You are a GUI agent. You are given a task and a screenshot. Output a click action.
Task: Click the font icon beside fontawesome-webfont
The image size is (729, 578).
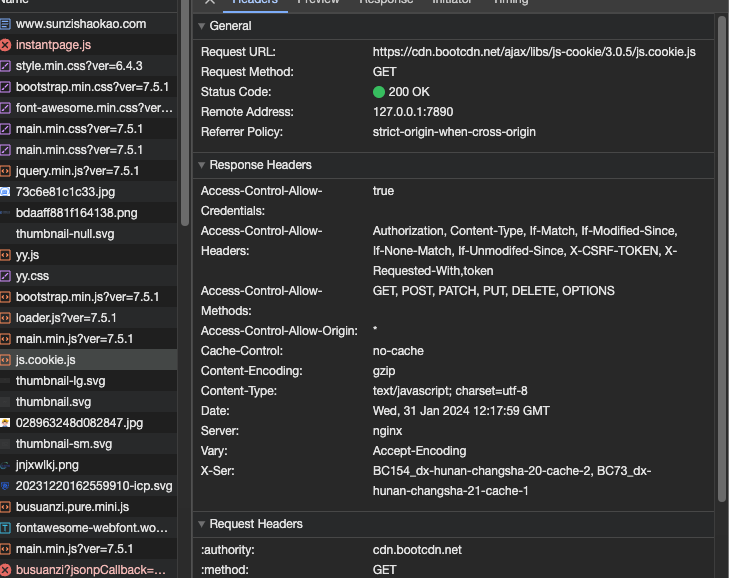pyautogui.click(x=5, y=528)
